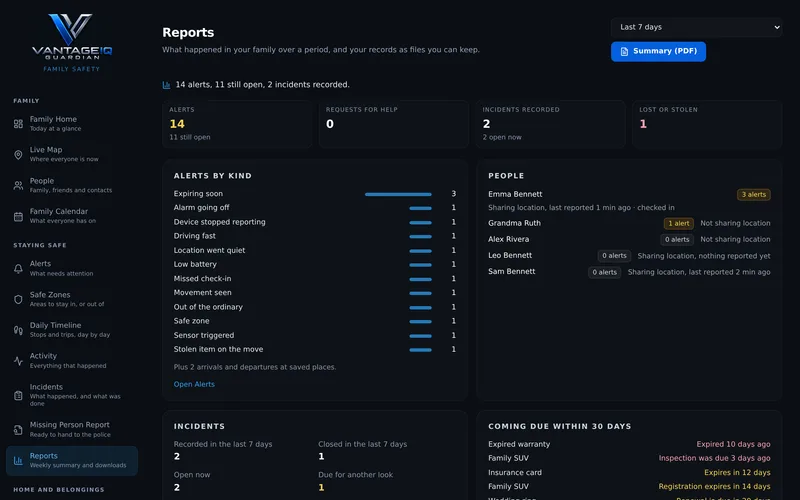Click 'Closed in the last 7 days' count
The width and height of the screenshot is (800, 500).
click(x=321, y=456)
